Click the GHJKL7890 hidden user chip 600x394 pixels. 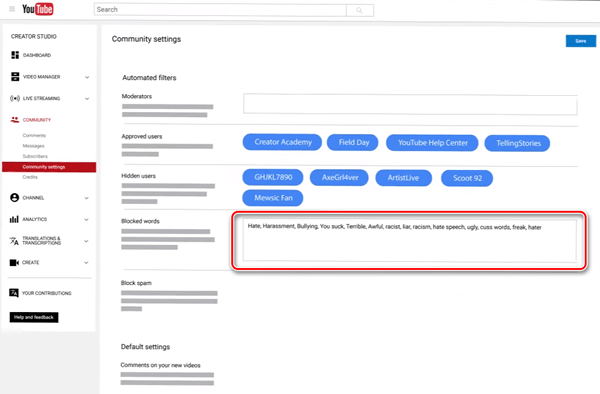(273, 177)
